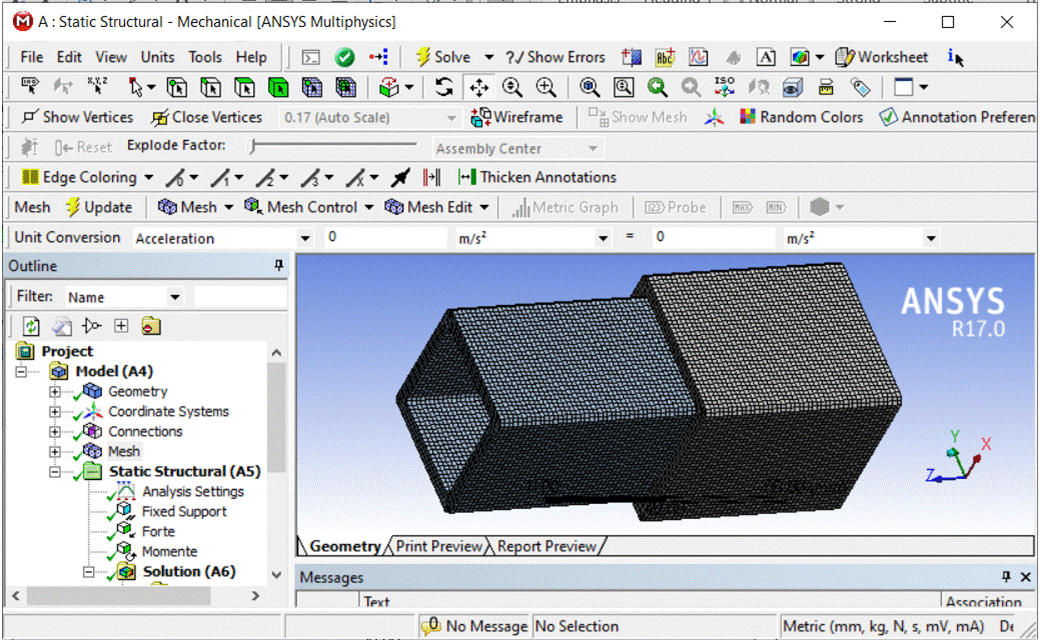The width and height of the screenshot is (1040, 640).
Task: Click the Outline filter text field
Action: [240, 297]
